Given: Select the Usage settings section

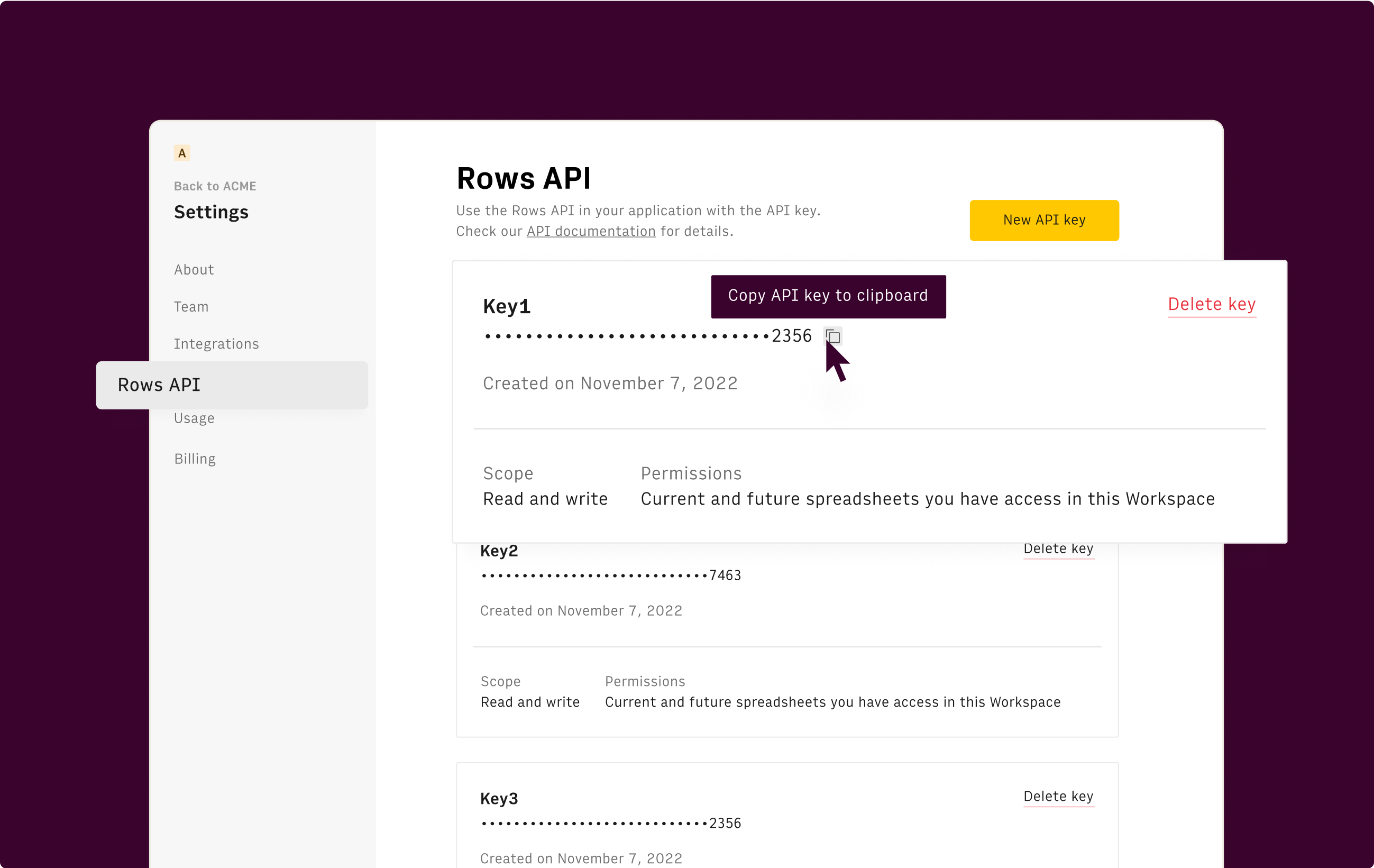Looking at the screenshot, I should click(194, 418).
